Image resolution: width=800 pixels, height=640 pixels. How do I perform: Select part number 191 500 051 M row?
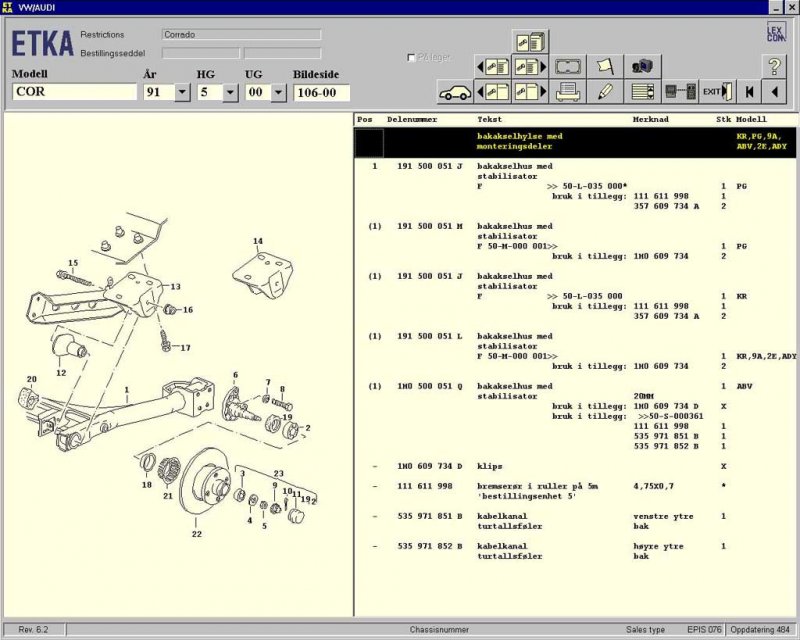pyautogui.click(x=429, y=226)
